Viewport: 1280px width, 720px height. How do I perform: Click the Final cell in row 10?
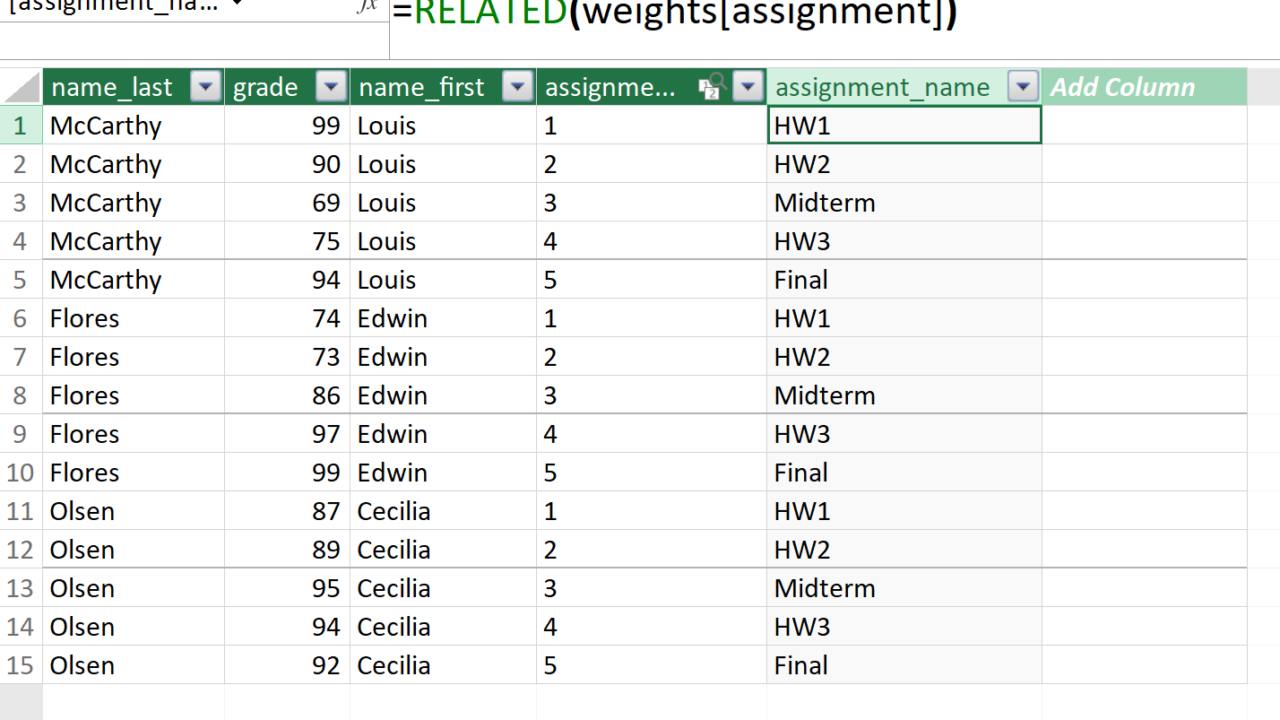pyautogui.click(x=904, y=472)
